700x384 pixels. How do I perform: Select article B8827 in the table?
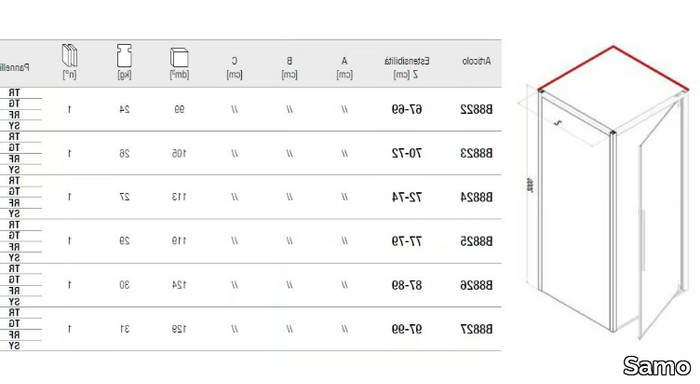coord(476,329)
